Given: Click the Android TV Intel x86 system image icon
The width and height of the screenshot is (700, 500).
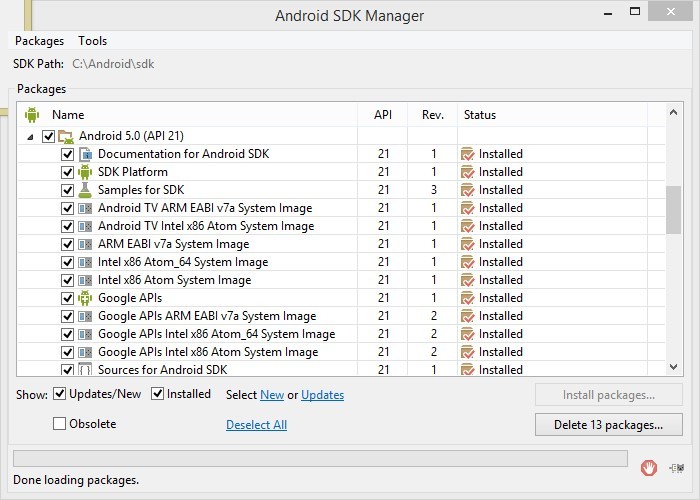Looking at the screenshot, I should tap(85, 226).
